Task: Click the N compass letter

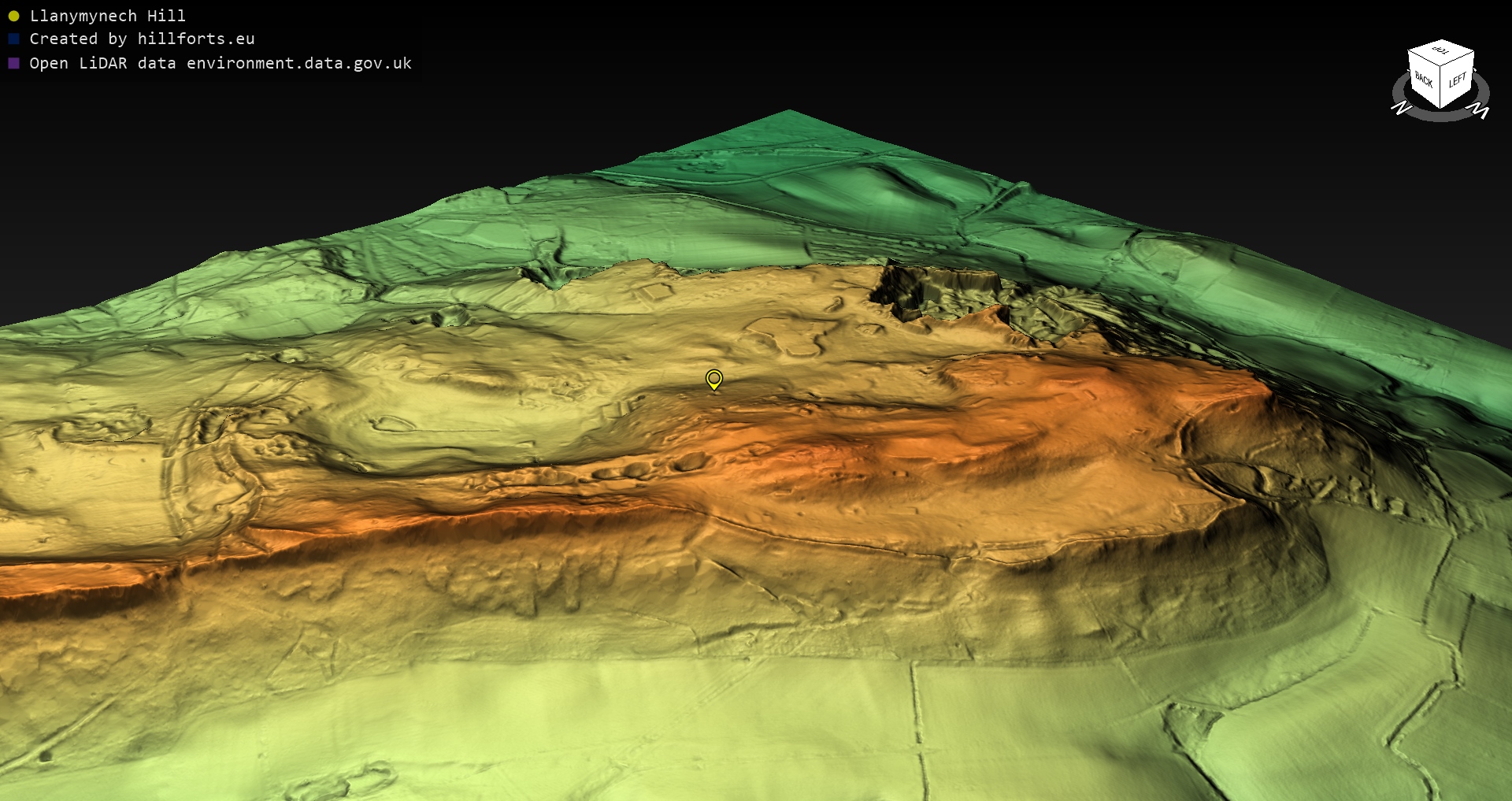Action: [1401, 107]
